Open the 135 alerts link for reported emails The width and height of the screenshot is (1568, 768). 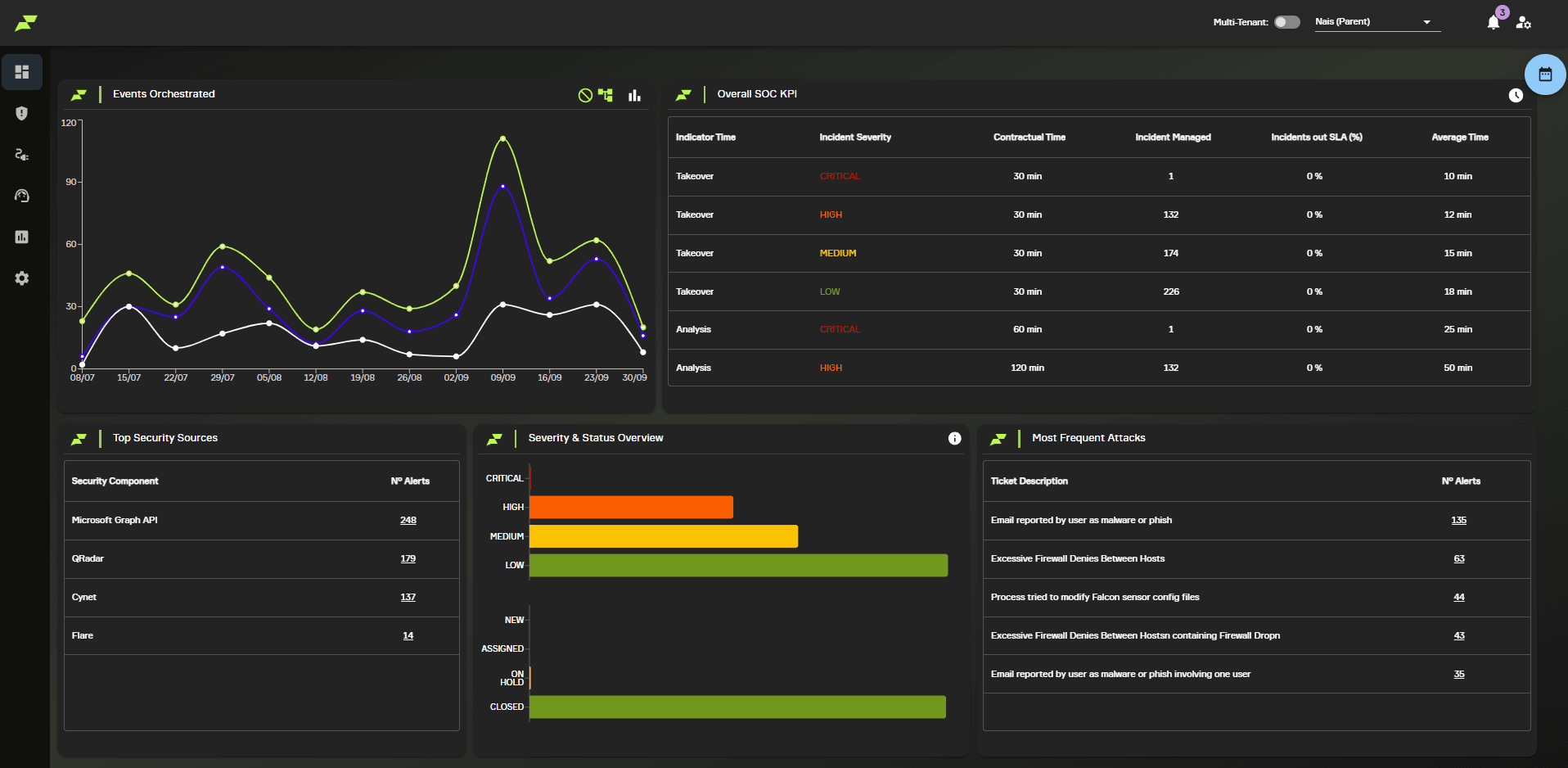1458,521
